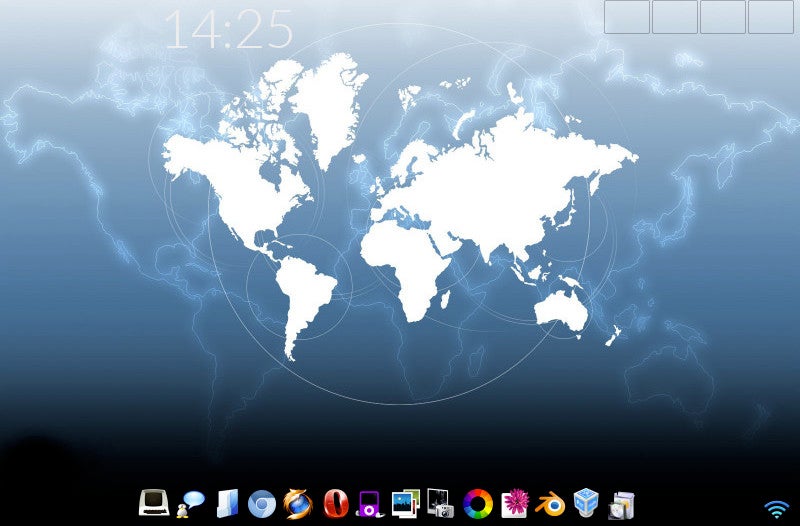Switch to the first workspace box
The image size is (800, 526).
click(x=627, y=17)
